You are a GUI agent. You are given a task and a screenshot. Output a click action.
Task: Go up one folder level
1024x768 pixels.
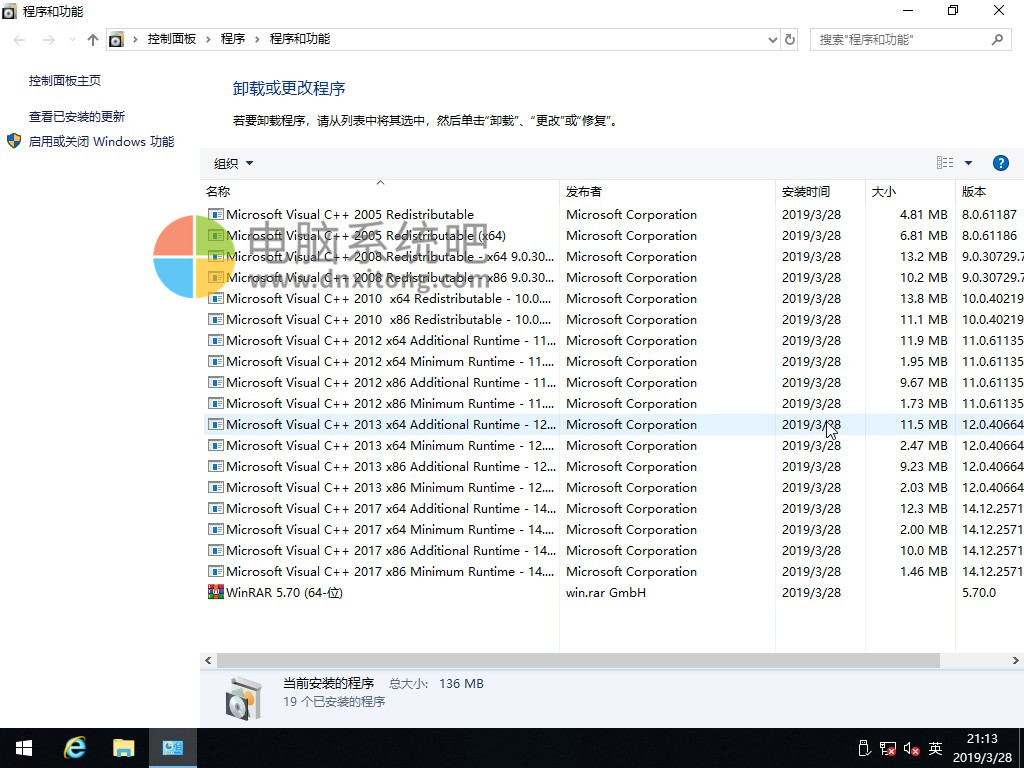93,40
